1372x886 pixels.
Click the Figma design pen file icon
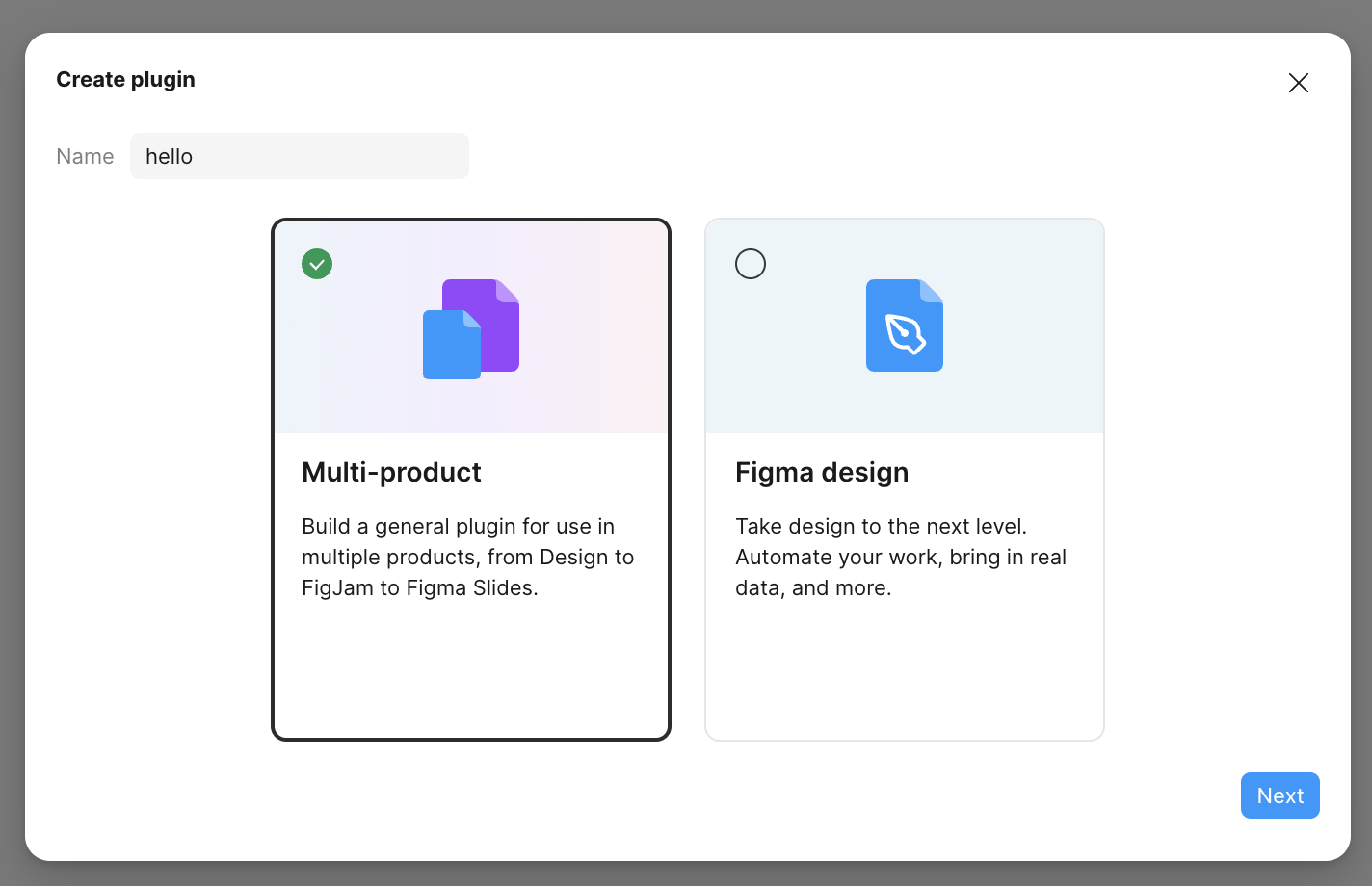click(x=905, y=326)
